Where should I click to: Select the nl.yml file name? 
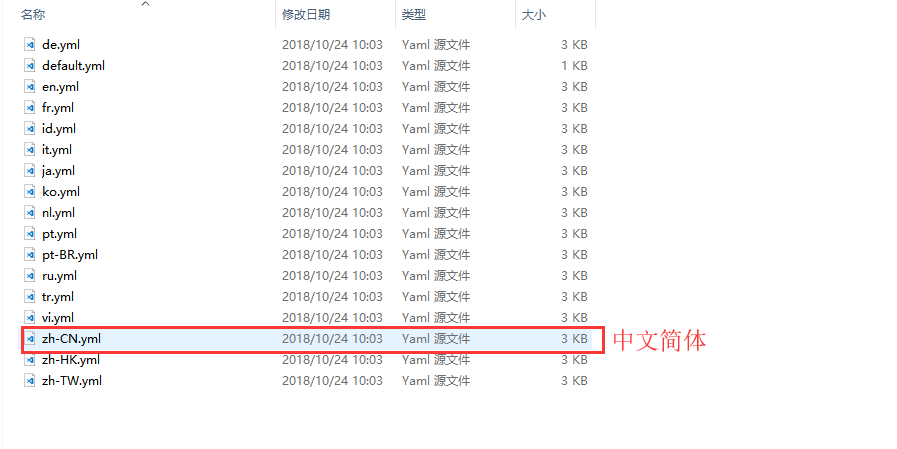pos(57,213)
